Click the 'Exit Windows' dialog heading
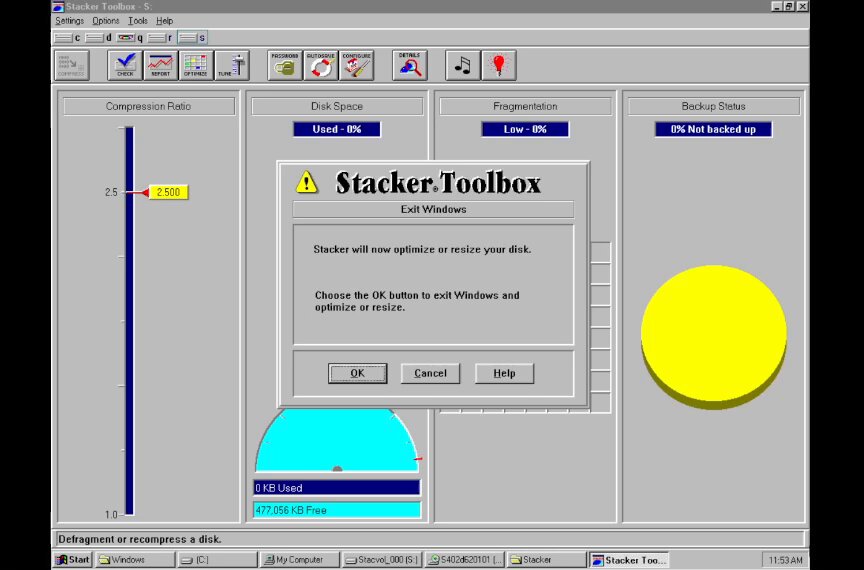The width and height of the screenshot is (864, 570). [433, 209]
